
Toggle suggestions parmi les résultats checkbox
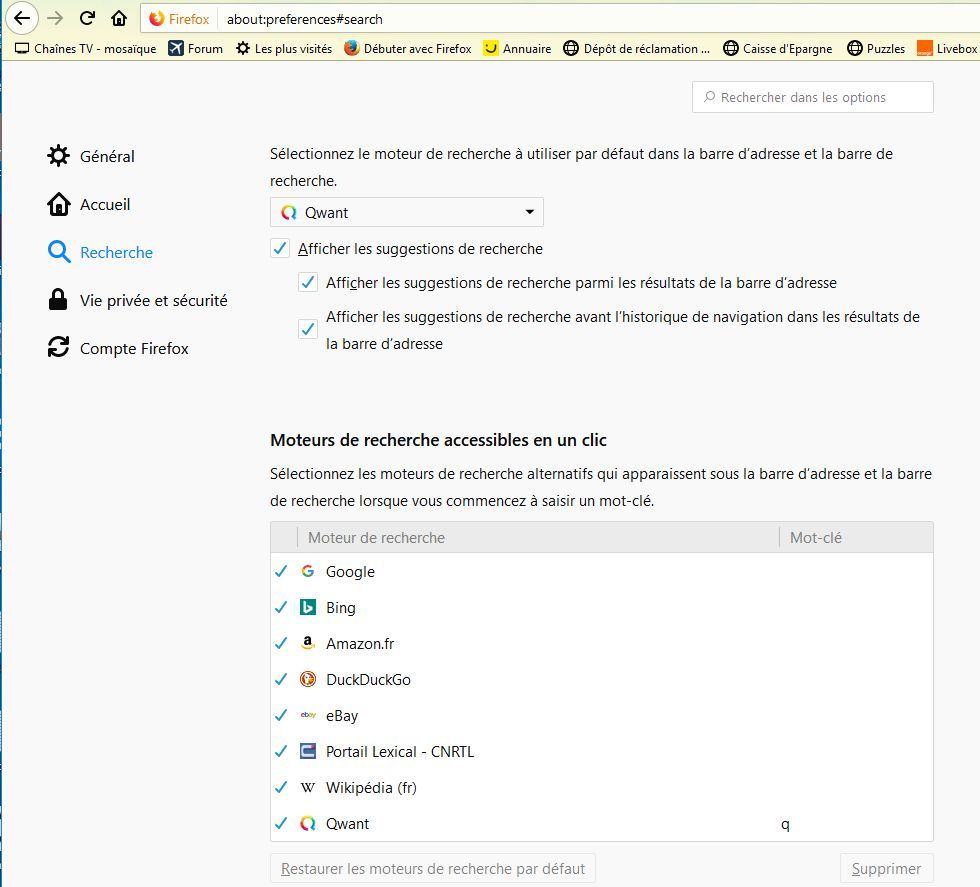click(x=308, y=283)
